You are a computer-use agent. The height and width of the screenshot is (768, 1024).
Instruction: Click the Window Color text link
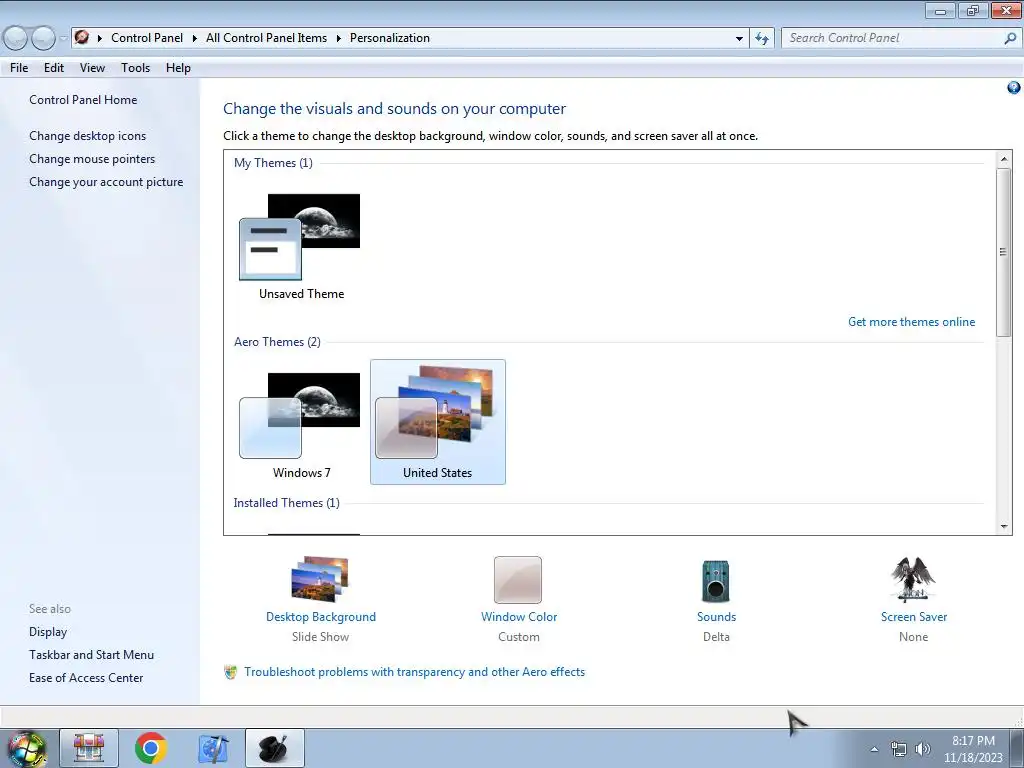tap(519, 617)
